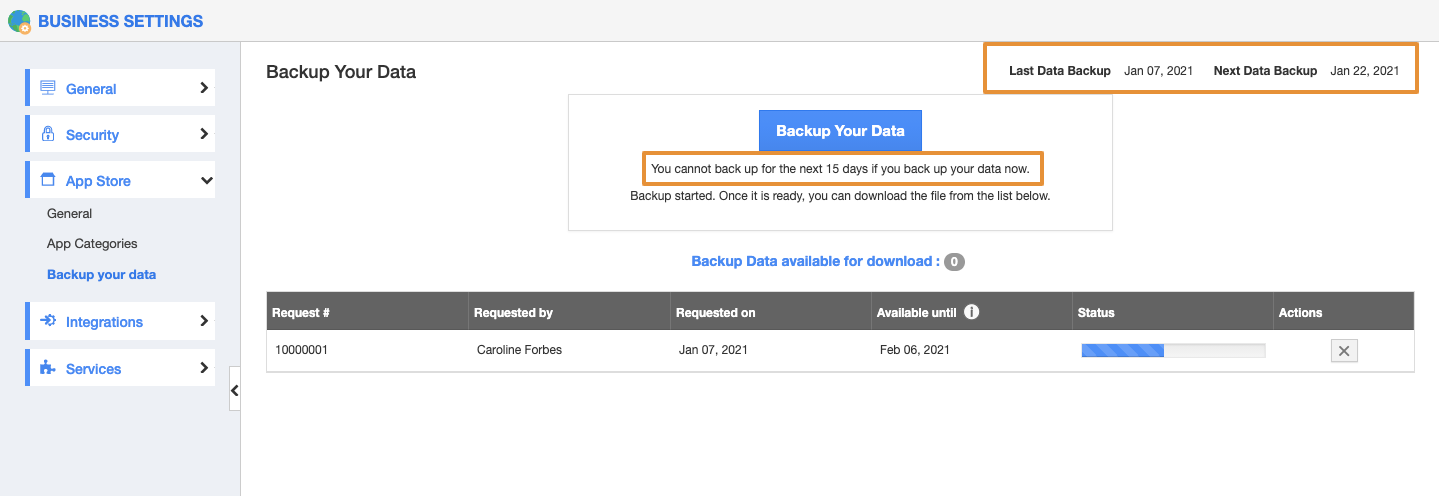This screenshot has width=1439, height=496.
Task: Click the Security padlock icon
Action: (x=48, y=134)
